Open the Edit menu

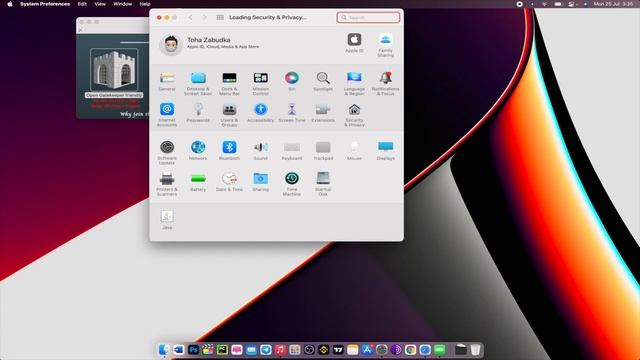(82, 4)
